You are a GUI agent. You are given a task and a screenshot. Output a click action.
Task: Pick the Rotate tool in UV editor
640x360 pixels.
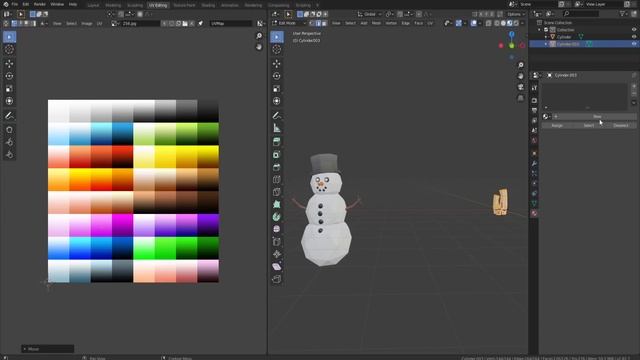[9, 76]
